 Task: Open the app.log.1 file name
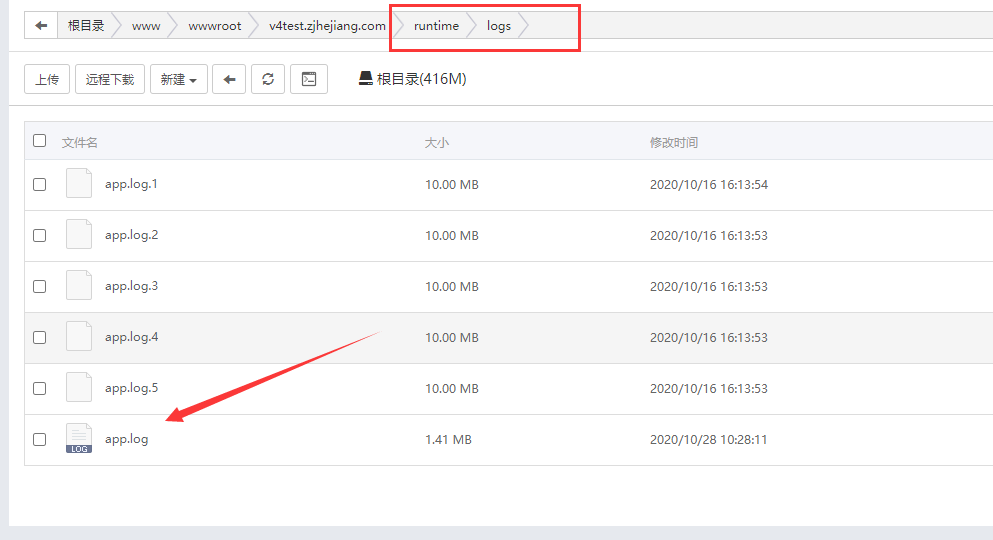[x=131, y=184]
